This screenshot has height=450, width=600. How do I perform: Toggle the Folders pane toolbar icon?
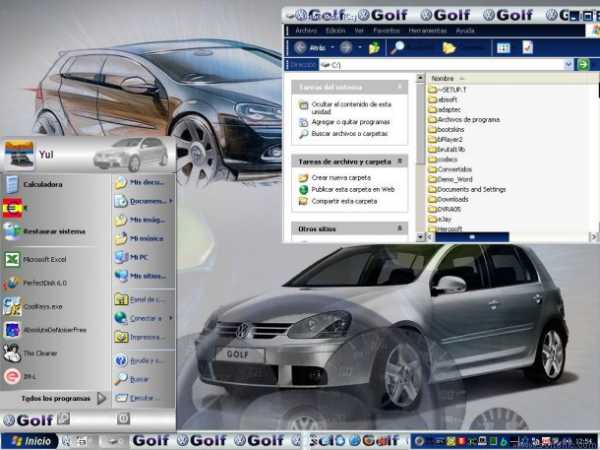click(x=449, y=47)
